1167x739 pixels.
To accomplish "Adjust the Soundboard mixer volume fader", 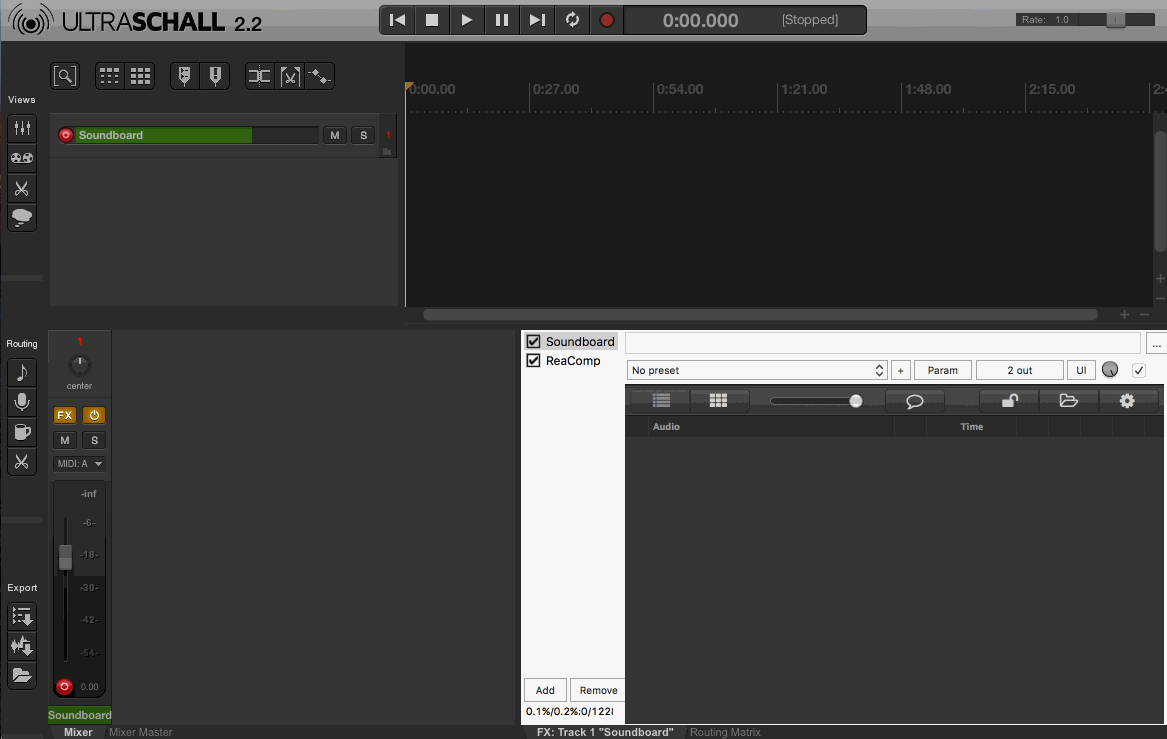I will [65, 557].
